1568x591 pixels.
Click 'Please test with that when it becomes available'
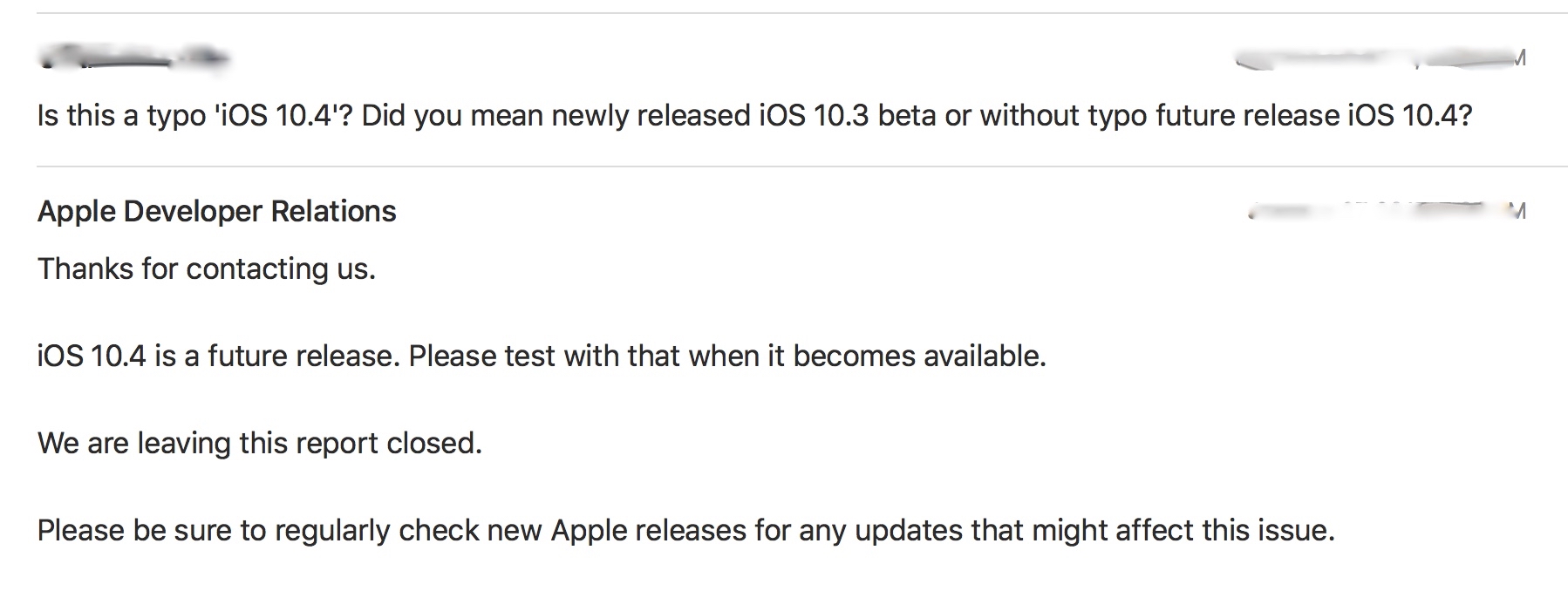click(x=727, y=356)
